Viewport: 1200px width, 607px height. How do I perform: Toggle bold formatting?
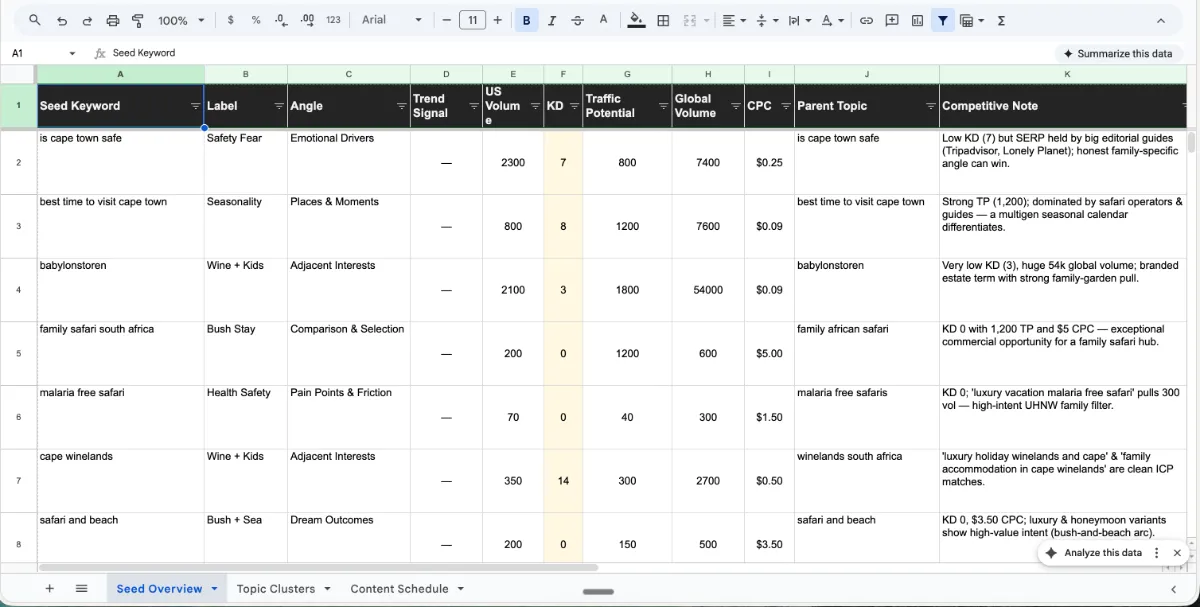(x=526, y=20)
